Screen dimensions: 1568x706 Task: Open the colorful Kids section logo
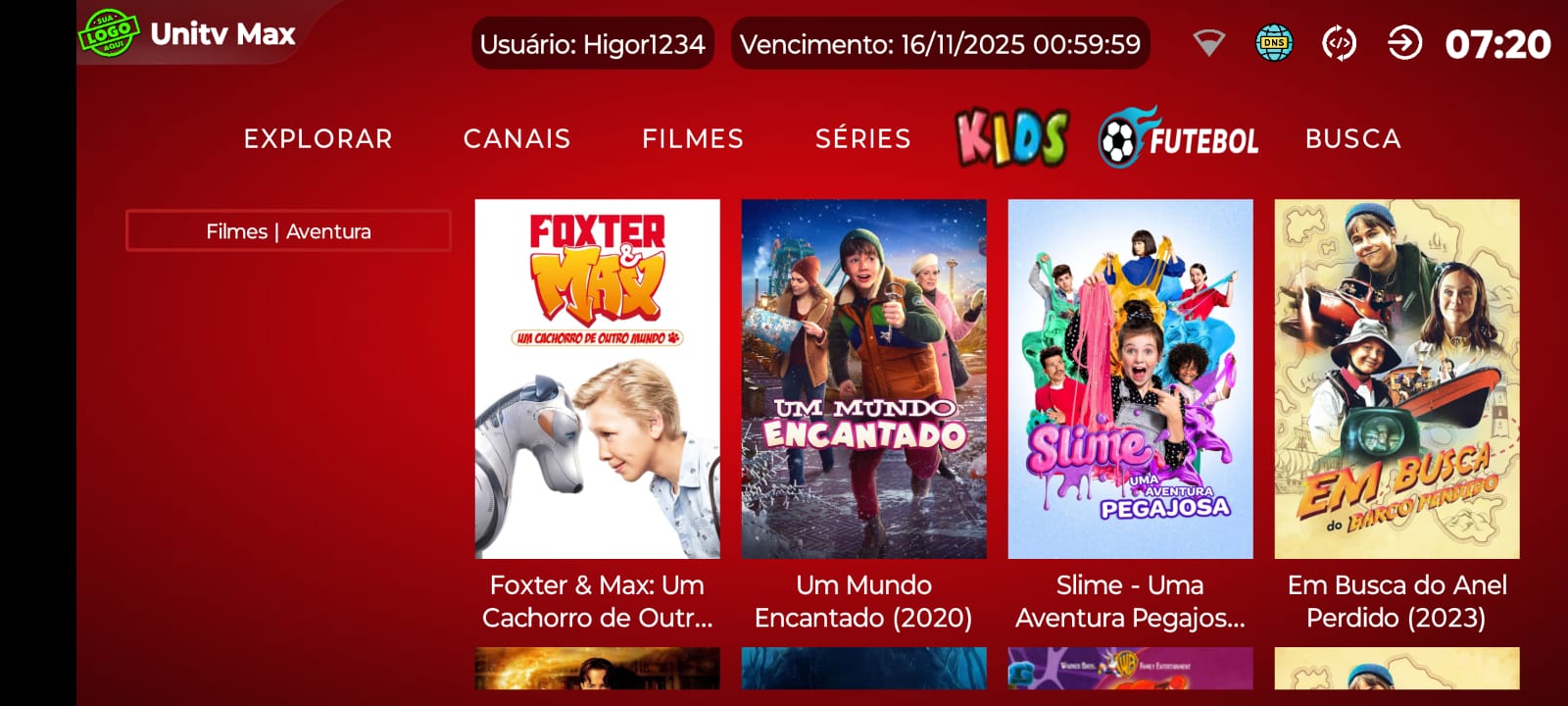[x=1012, y=137]
